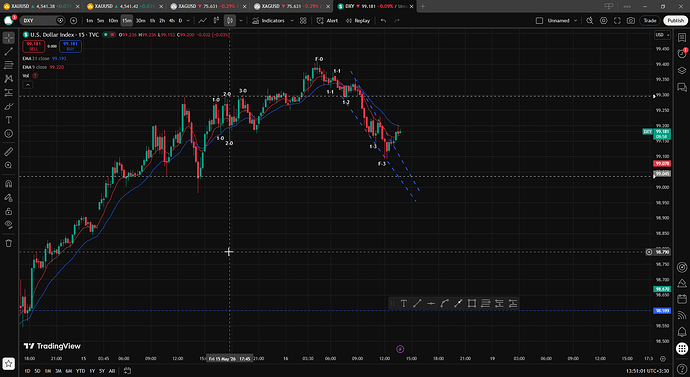690x377 pixels.
Task: Select the candles chart style button
Action: [x=230, y=21]
